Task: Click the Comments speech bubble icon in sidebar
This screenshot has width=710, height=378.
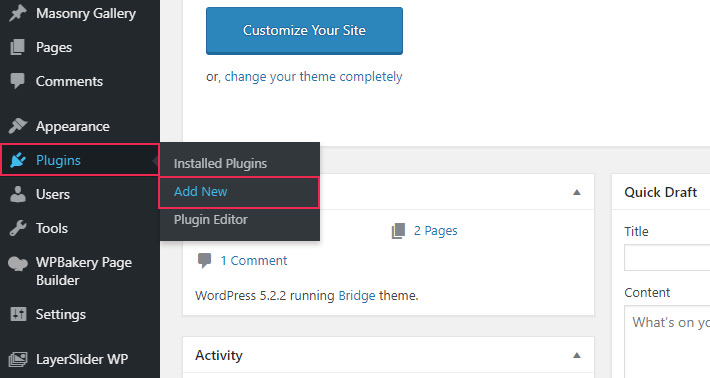Action: tap(18, 81)
